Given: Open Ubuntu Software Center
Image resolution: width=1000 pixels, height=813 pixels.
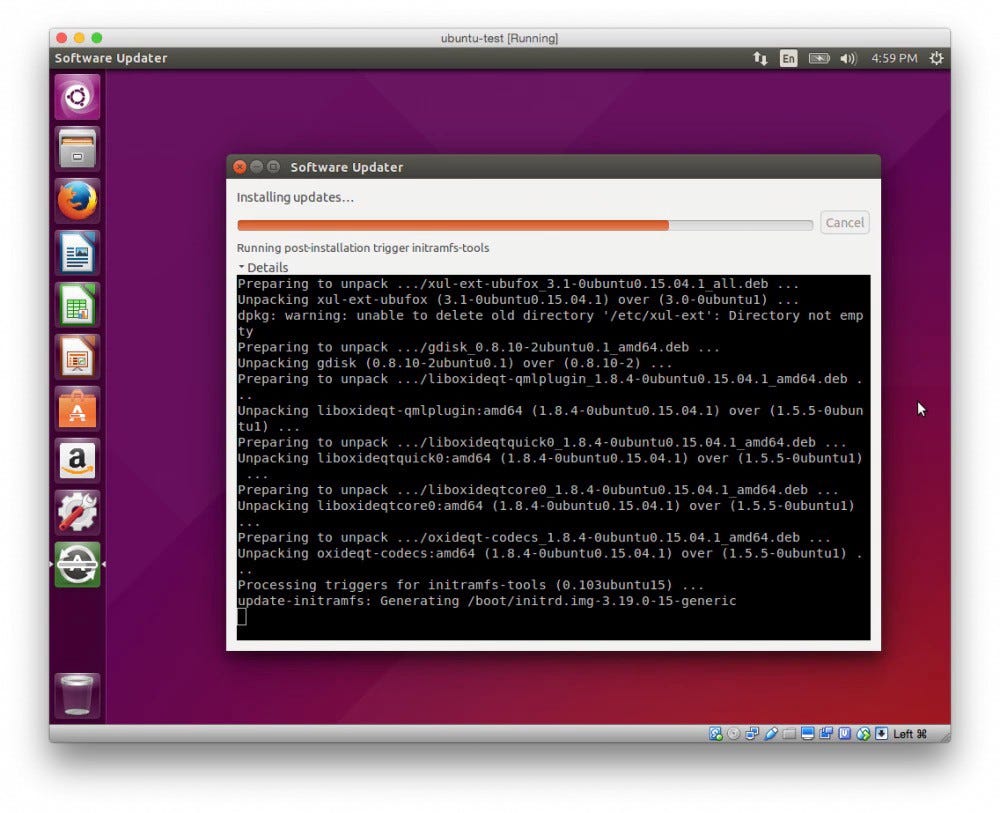Looking at the screenshot, I should coord(77,409).
